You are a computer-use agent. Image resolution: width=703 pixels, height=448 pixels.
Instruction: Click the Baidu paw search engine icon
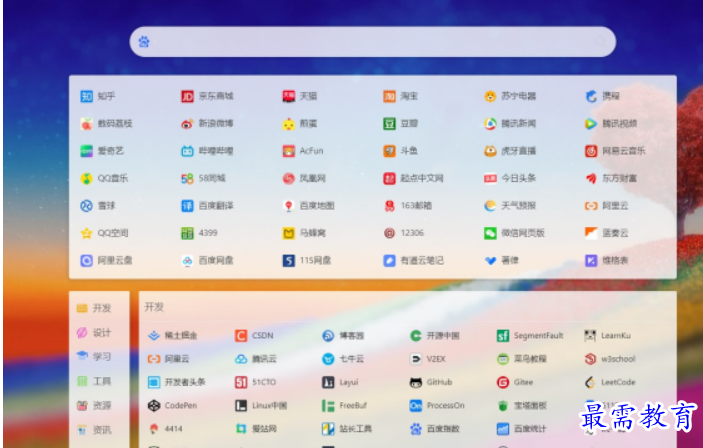pos(144,42)
